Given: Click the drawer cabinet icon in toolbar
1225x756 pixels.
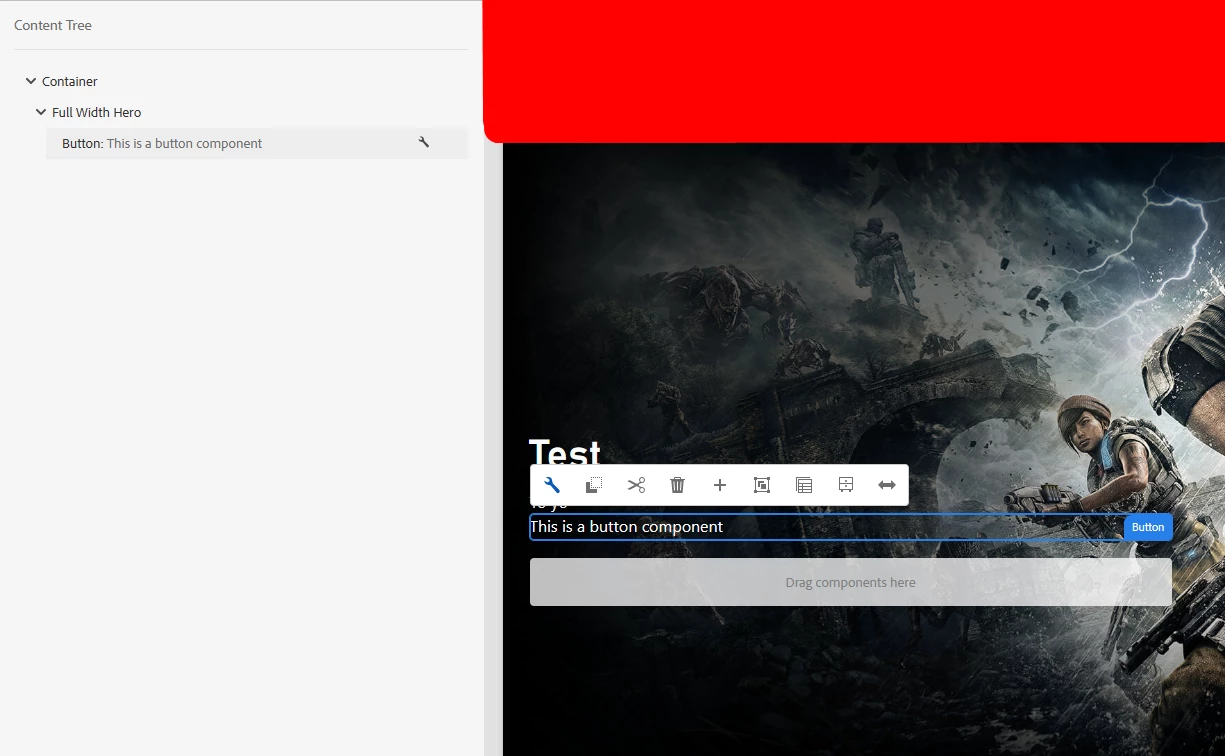Looking at the screenshot, I should click(846, 485).
